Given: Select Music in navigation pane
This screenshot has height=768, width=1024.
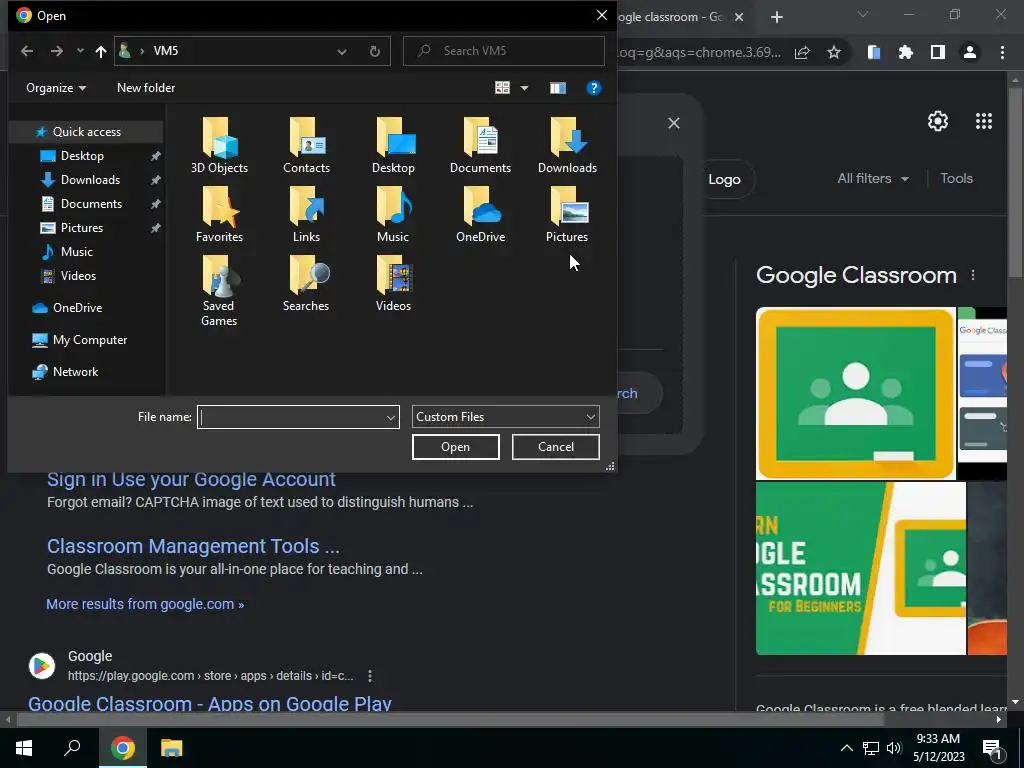Looking at the screenshot, I should (x=76, y=252).
